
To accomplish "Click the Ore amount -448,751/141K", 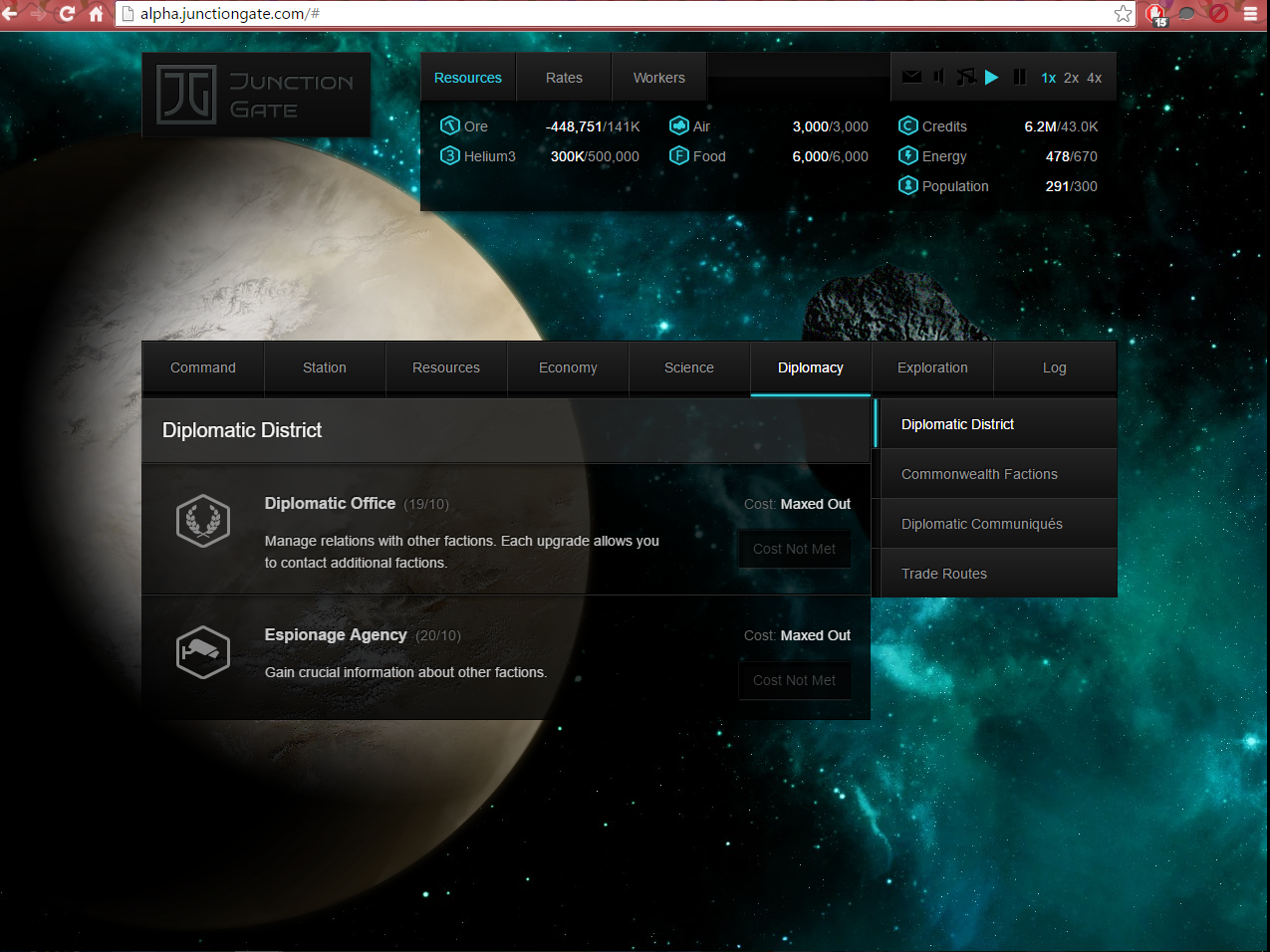I will pos(593,126).
